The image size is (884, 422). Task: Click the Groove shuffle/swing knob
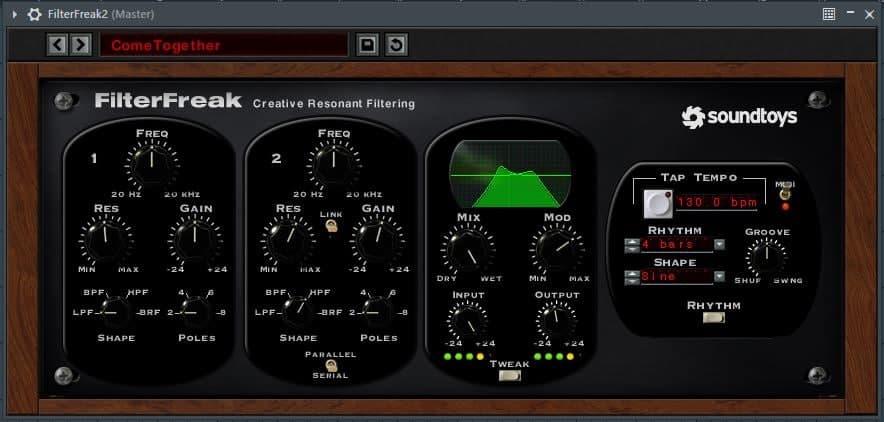click(x=767, y=257)
